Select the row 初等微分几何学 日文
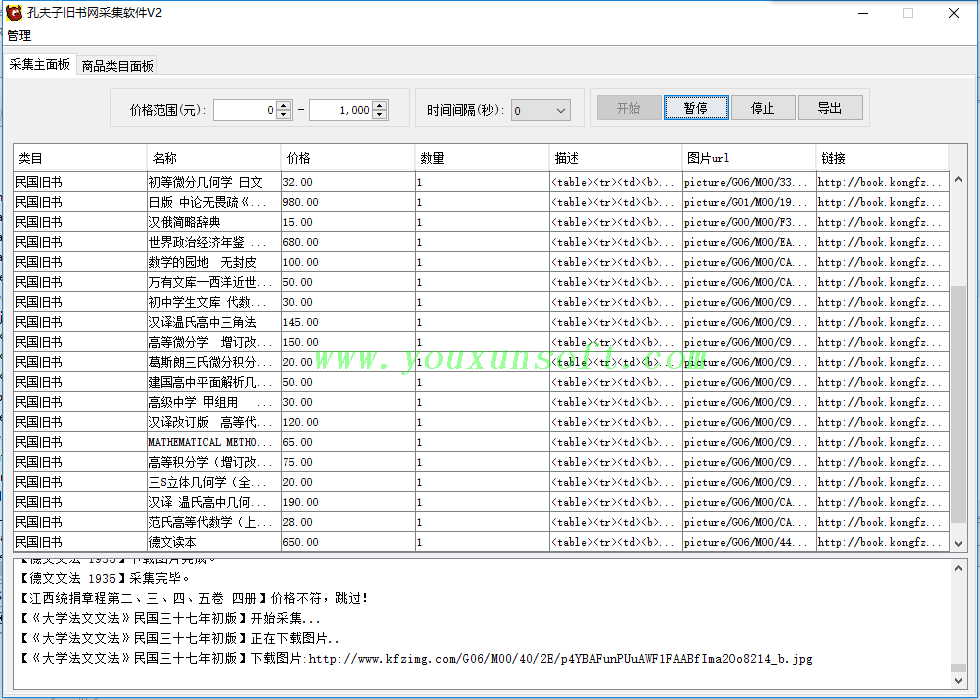This screenshot has width=980, height=700. (x=481, y=182)
